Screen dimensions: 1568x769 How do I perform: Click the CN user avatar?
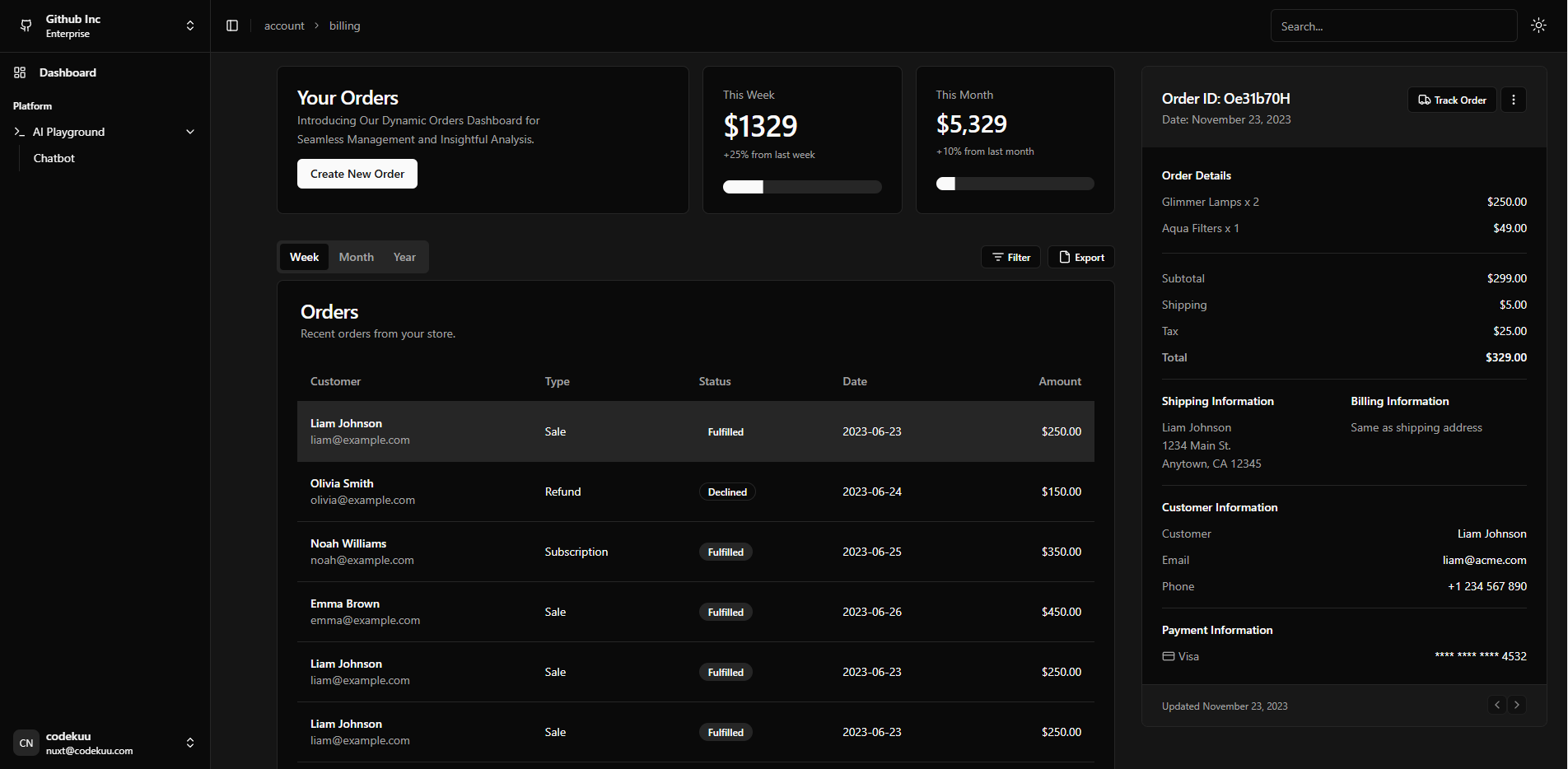(26, 743)
